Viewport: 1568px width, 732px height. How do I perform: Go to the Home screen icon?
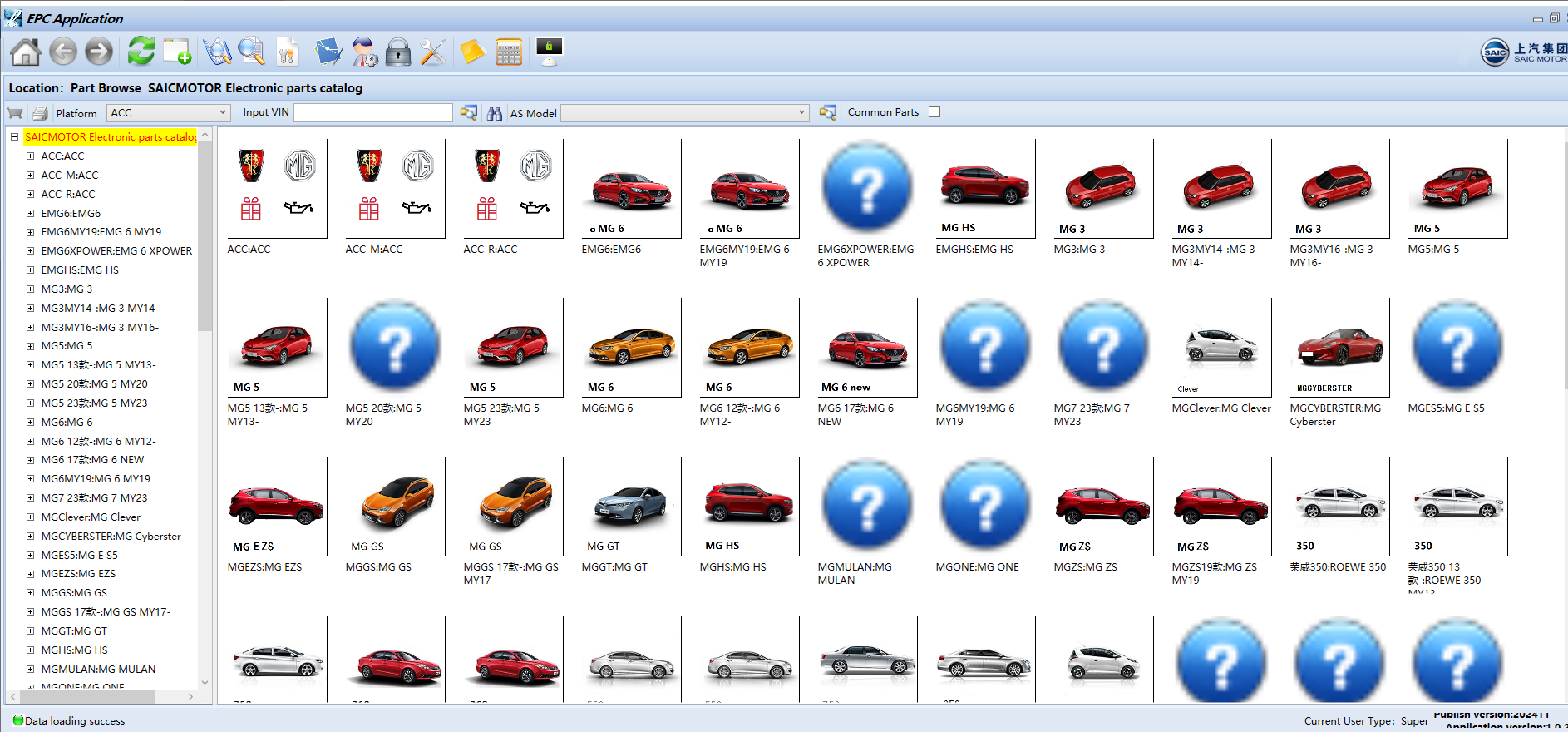pos(26,52)
